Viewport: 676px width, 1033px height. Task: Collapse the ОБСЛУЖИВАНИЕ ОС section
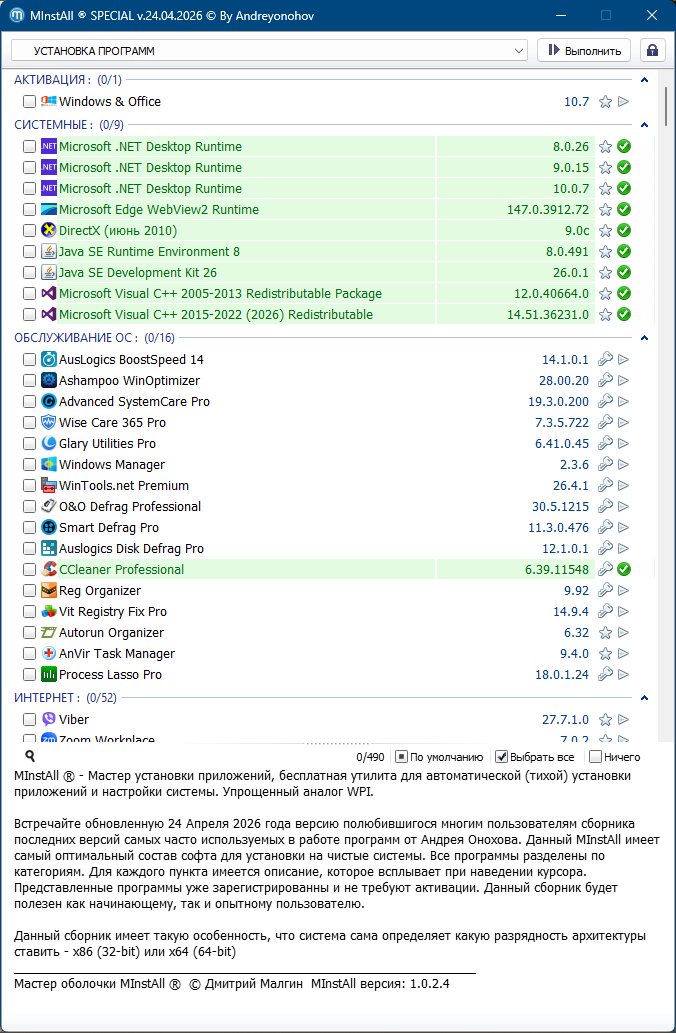coord(645,338)
